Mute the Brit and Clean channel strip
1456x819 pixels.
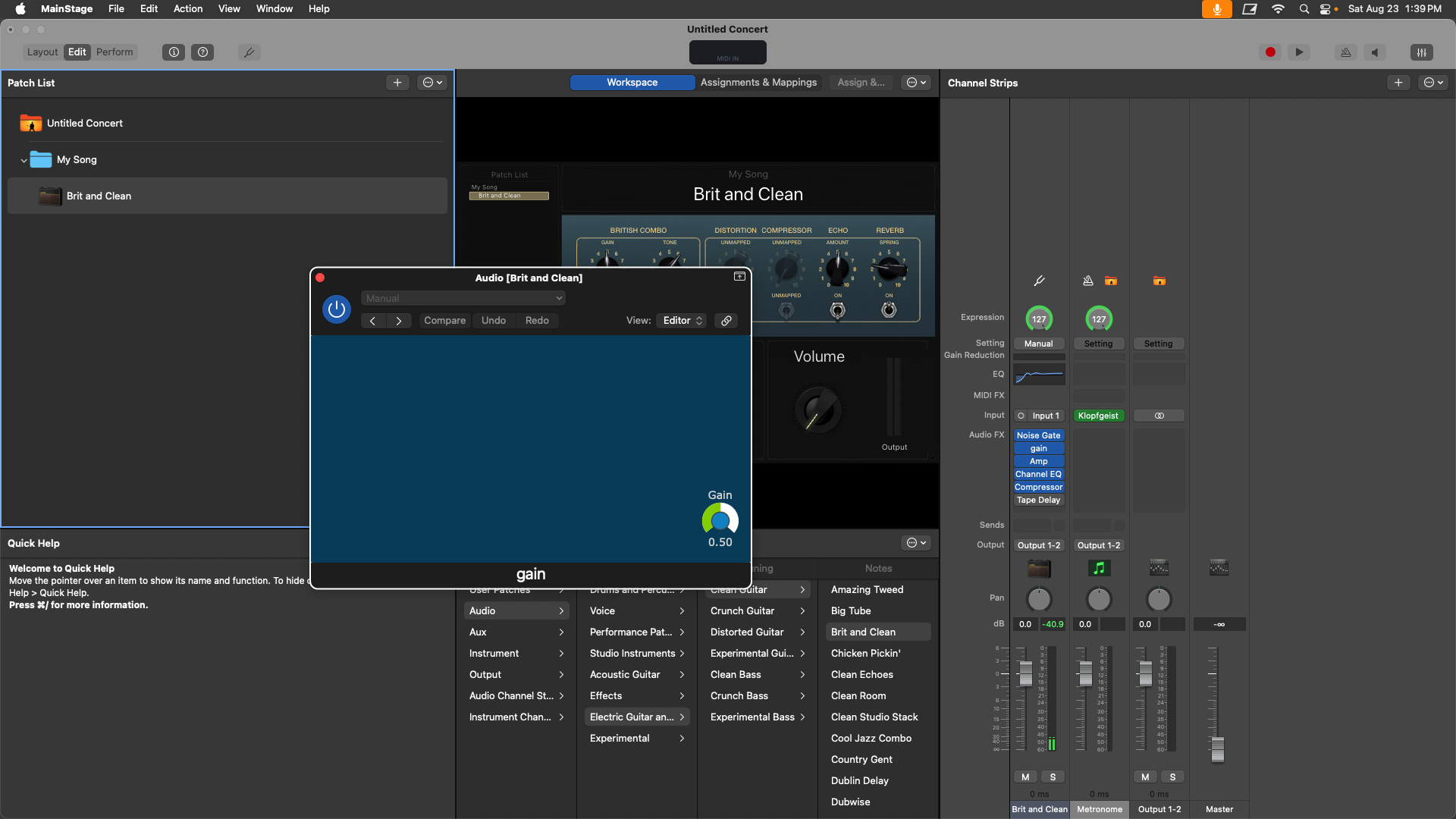pos(1025,777)
